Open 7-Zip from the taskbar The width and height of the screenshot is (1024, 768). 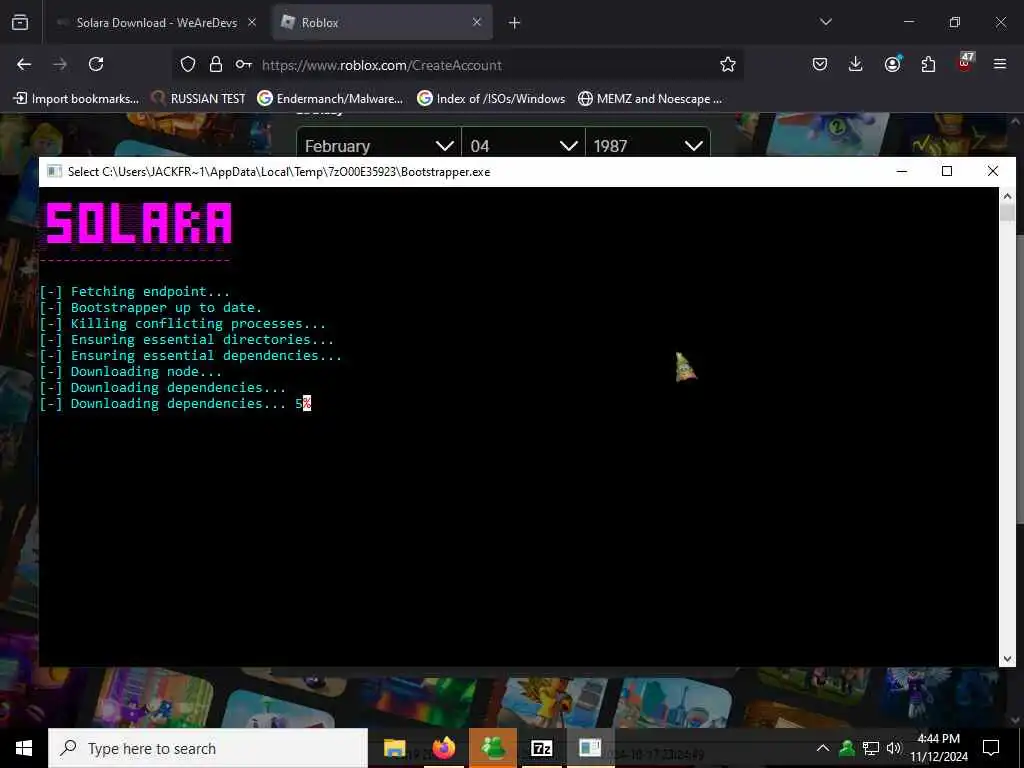tap(542, 748)
